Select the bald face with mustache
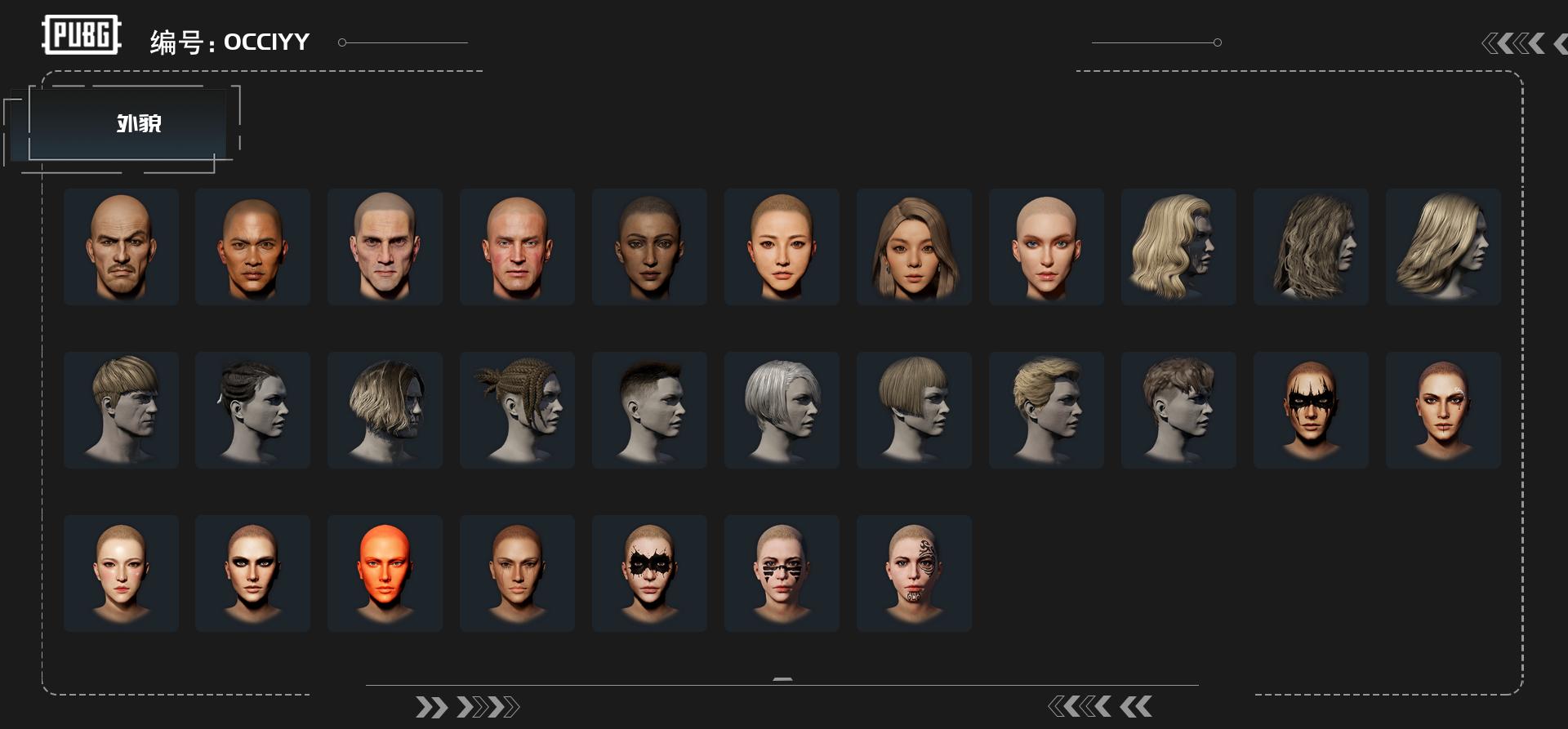 (x=121, y=247)
